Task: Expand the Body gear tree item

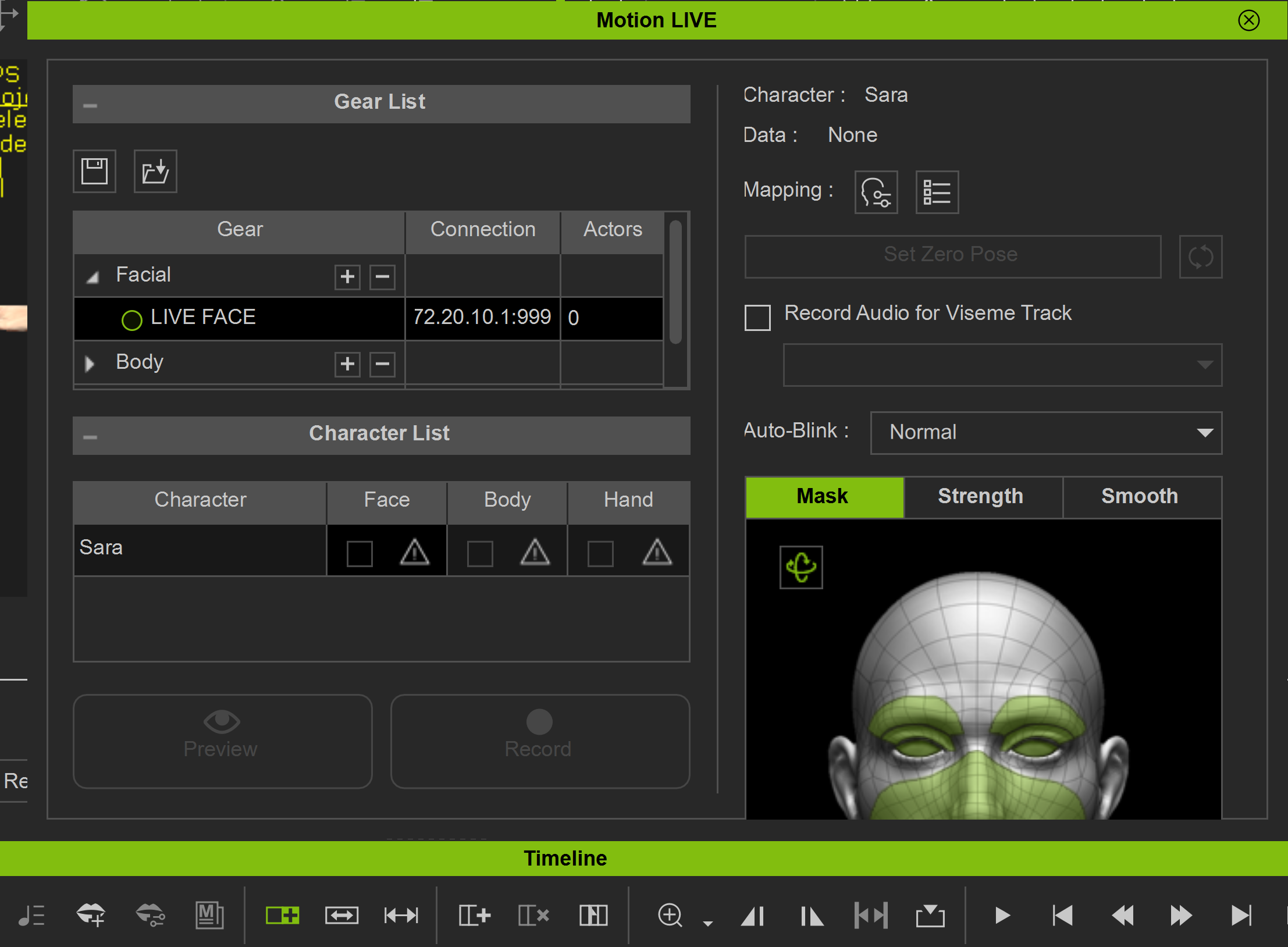Action: click(x=90, y=364)
